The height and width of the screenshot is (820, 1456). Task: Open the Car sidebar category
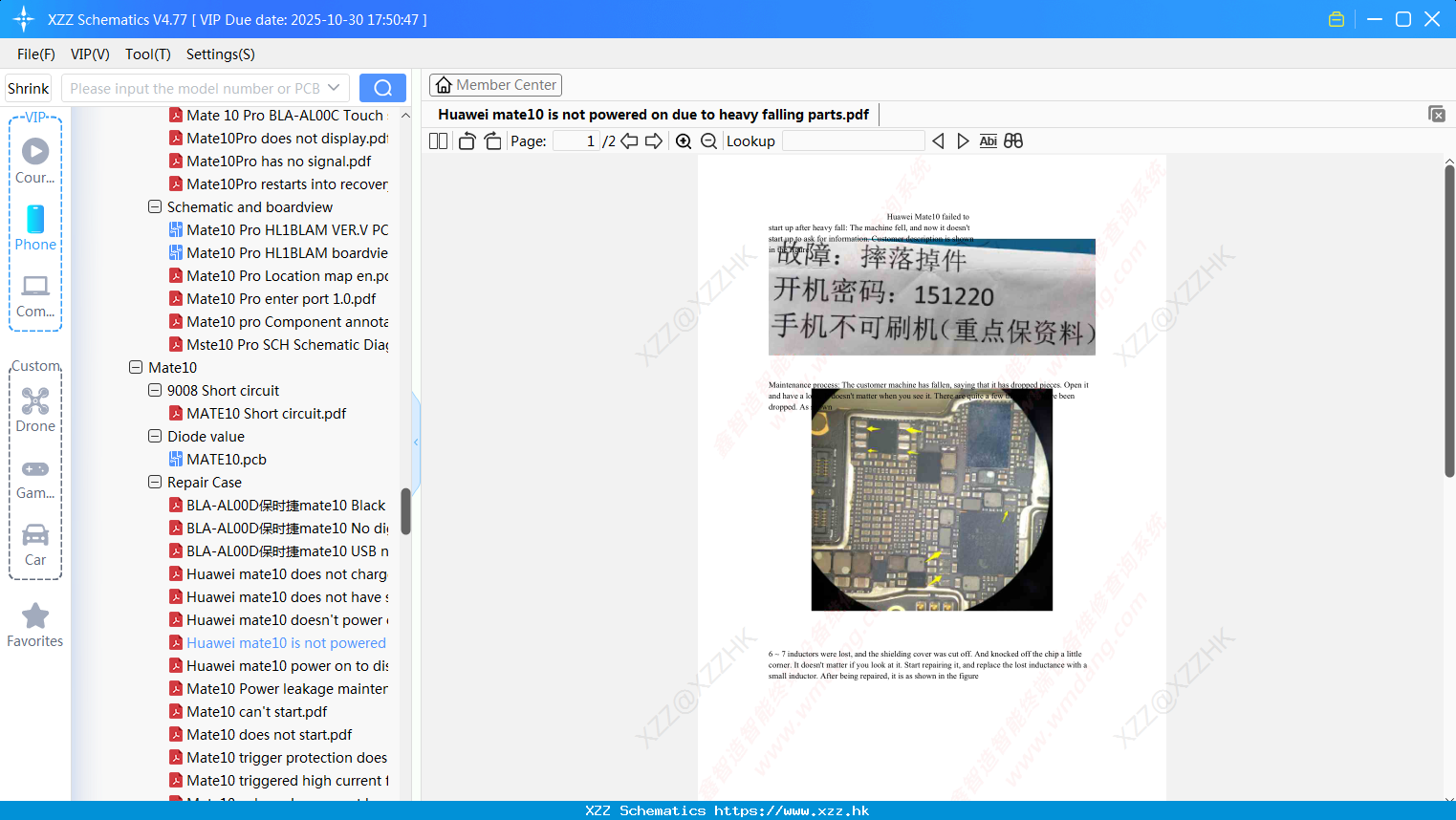pos(35,545)
